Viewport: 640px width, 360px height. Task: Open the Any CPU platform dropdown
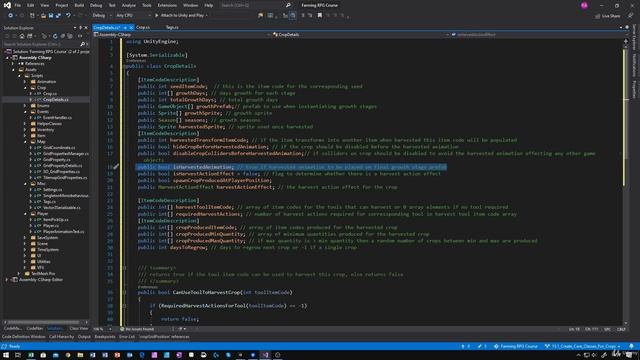coord(133,16)
